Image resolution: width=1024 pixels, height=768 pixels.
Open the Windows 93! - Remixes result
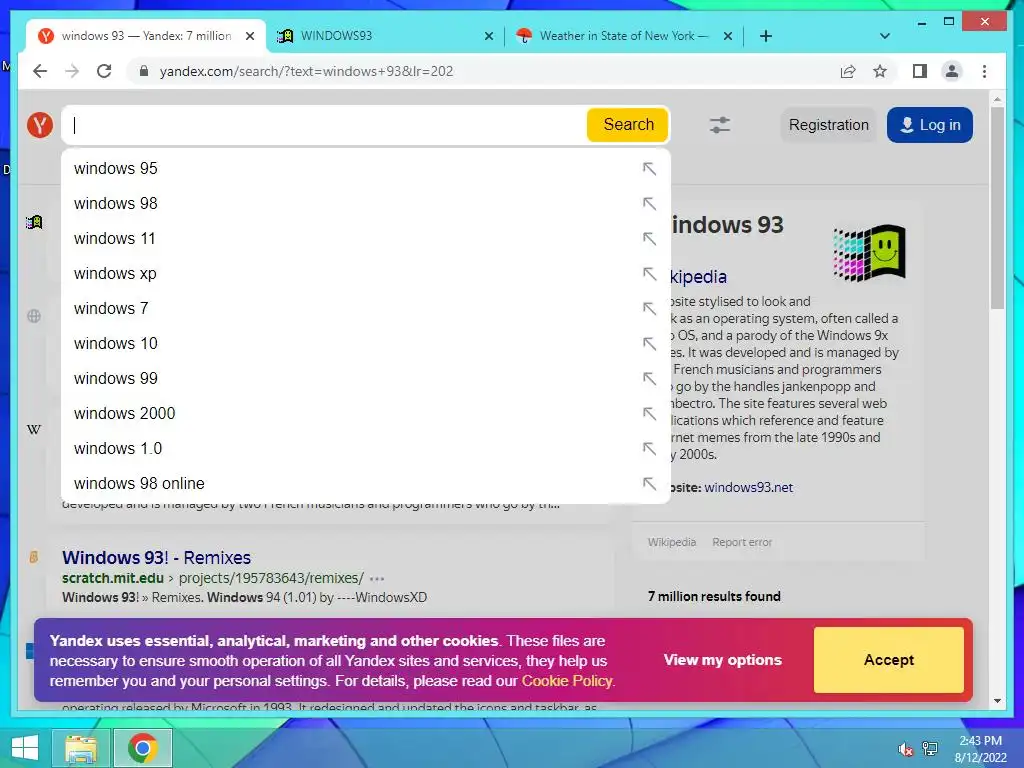[x=156, y=558]
